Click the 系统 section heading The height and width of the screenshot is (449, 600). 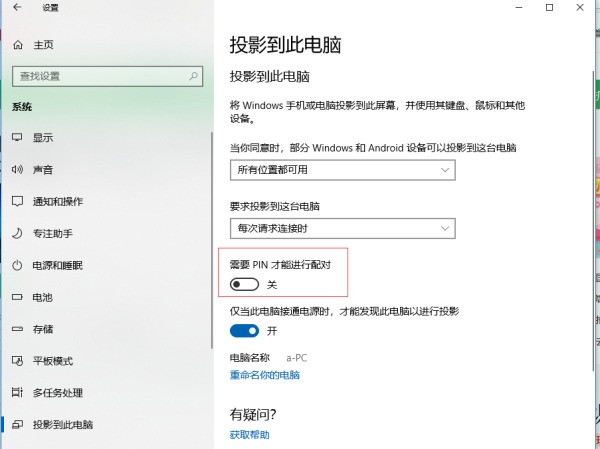pos(22,107)
